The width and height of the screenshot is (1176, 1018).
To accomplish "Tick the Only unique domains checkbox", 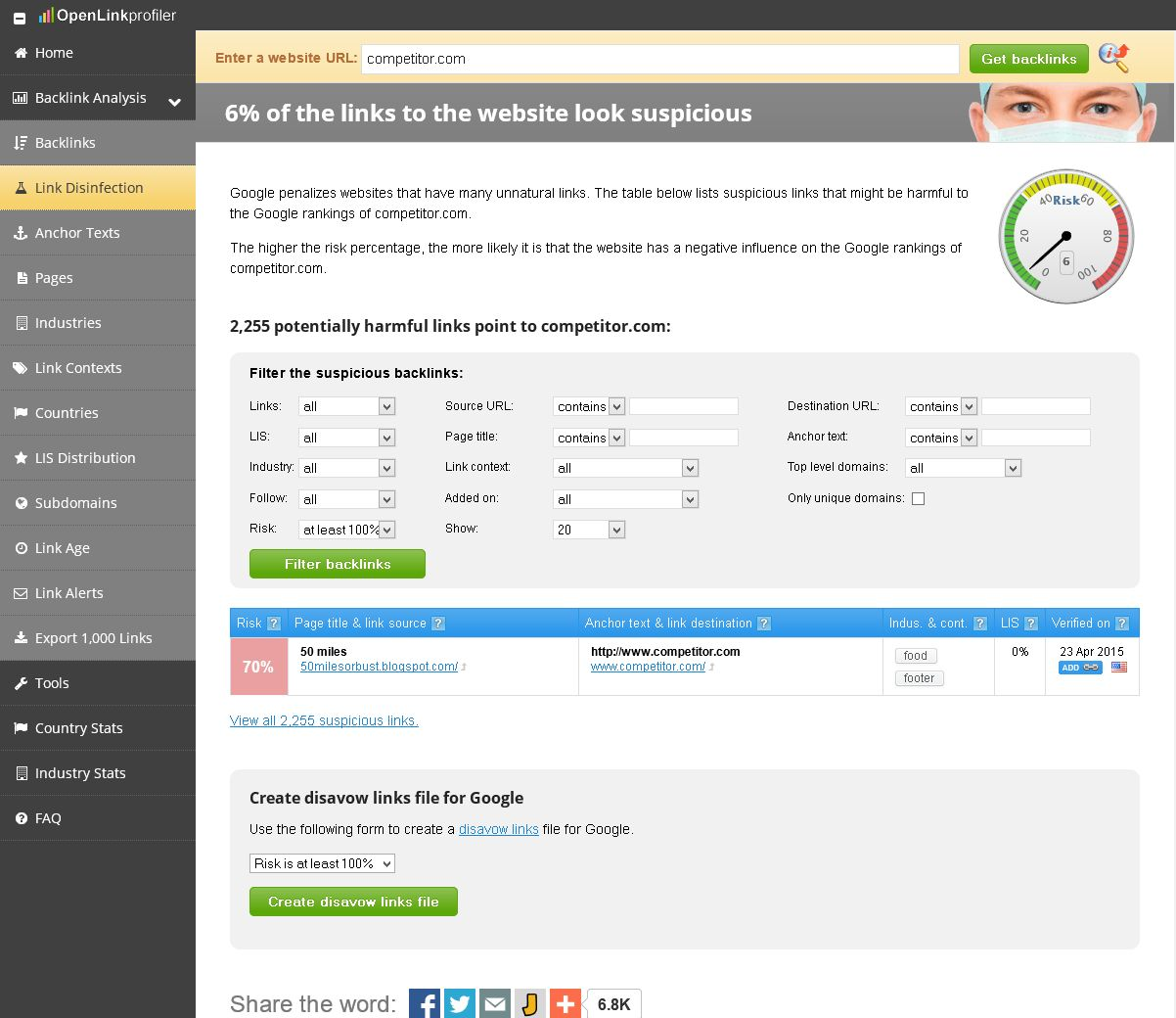I will click(918, 498).
